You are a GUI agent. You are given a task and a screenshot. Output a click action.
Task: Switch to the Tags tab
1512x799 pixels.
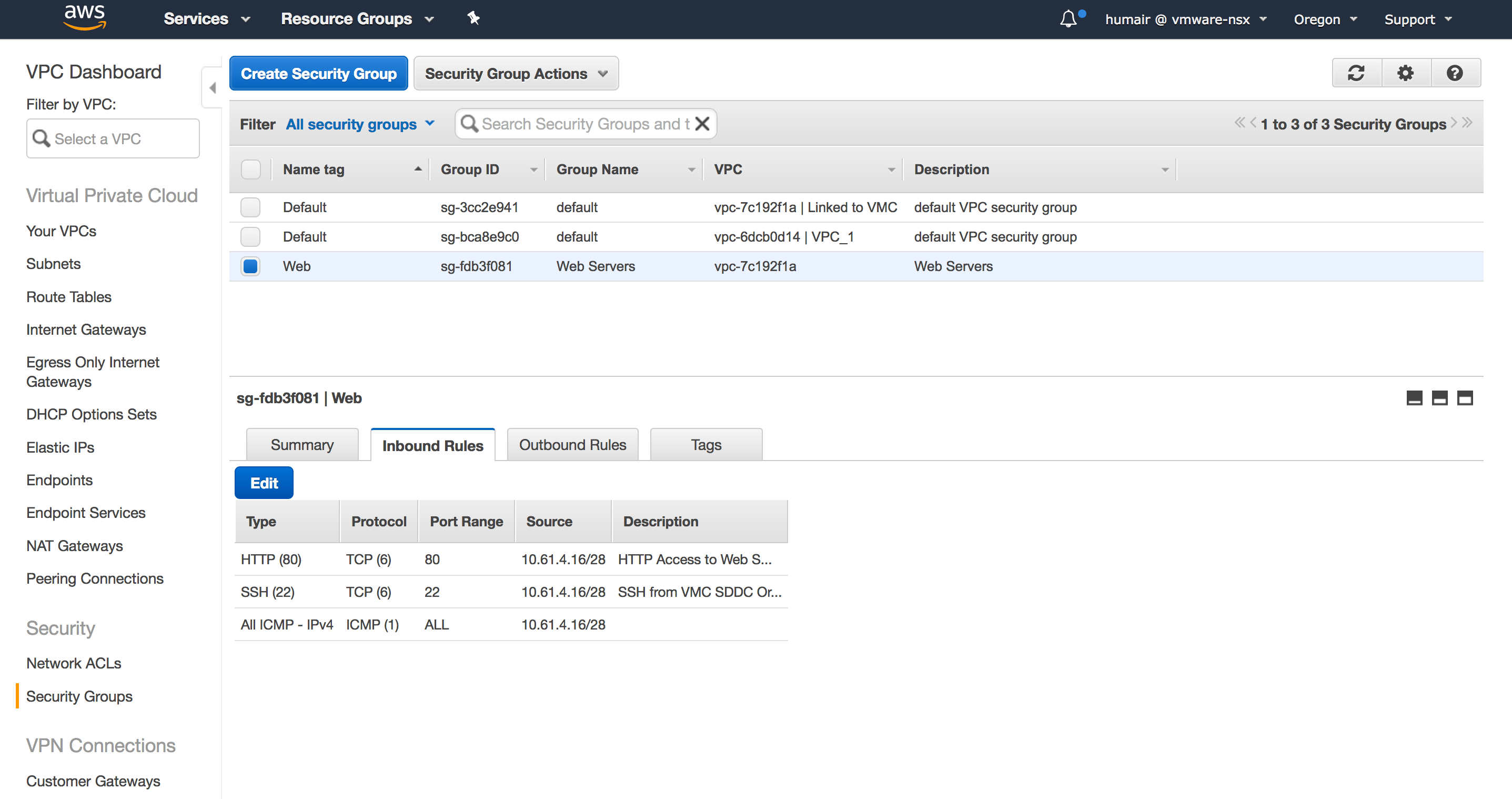point(706,445)
